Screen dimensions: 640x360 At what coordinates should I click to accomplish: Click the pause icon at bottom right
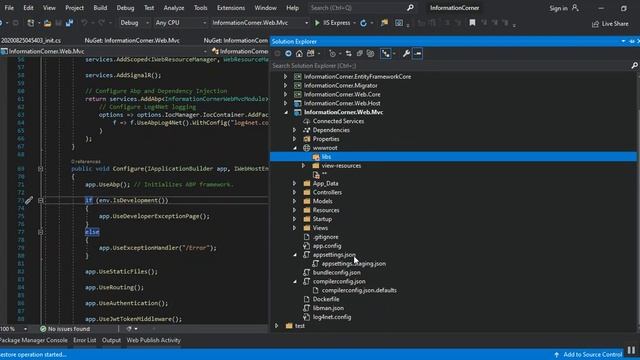click(x=631, y=350)
